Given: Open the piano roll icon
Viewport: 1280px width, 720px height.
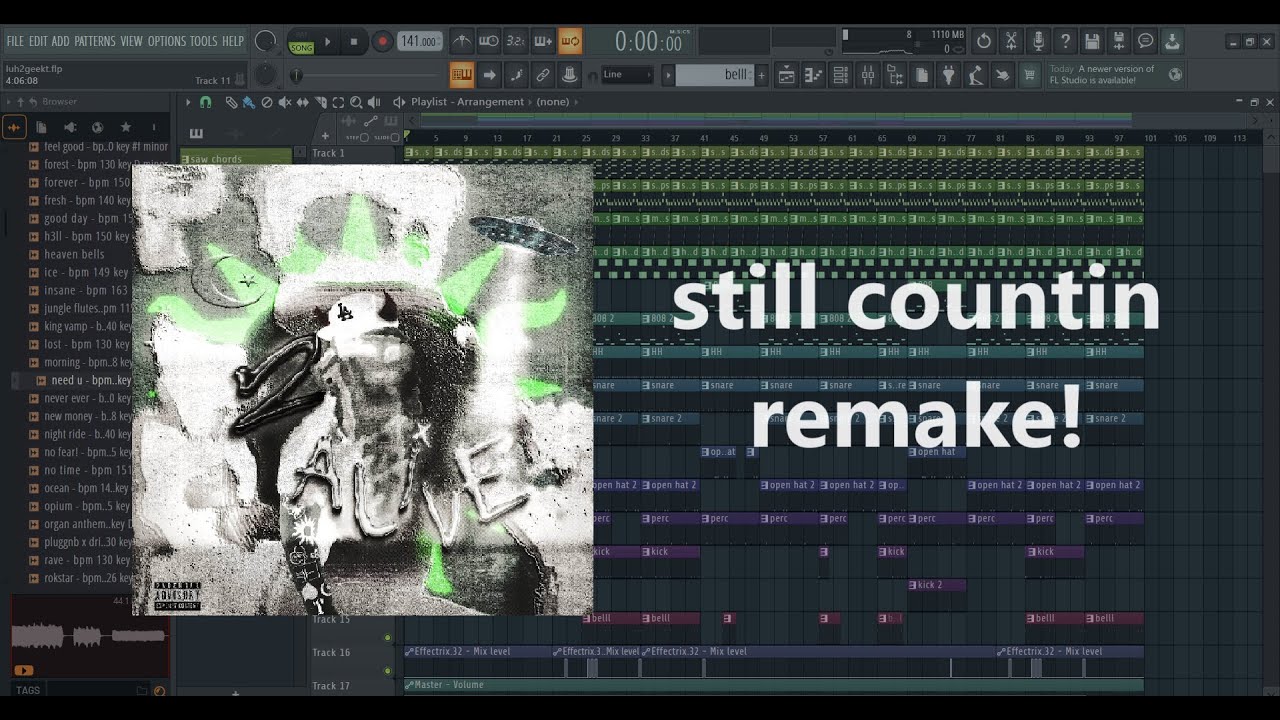Looking at the screenshot, I should (814, 75).
